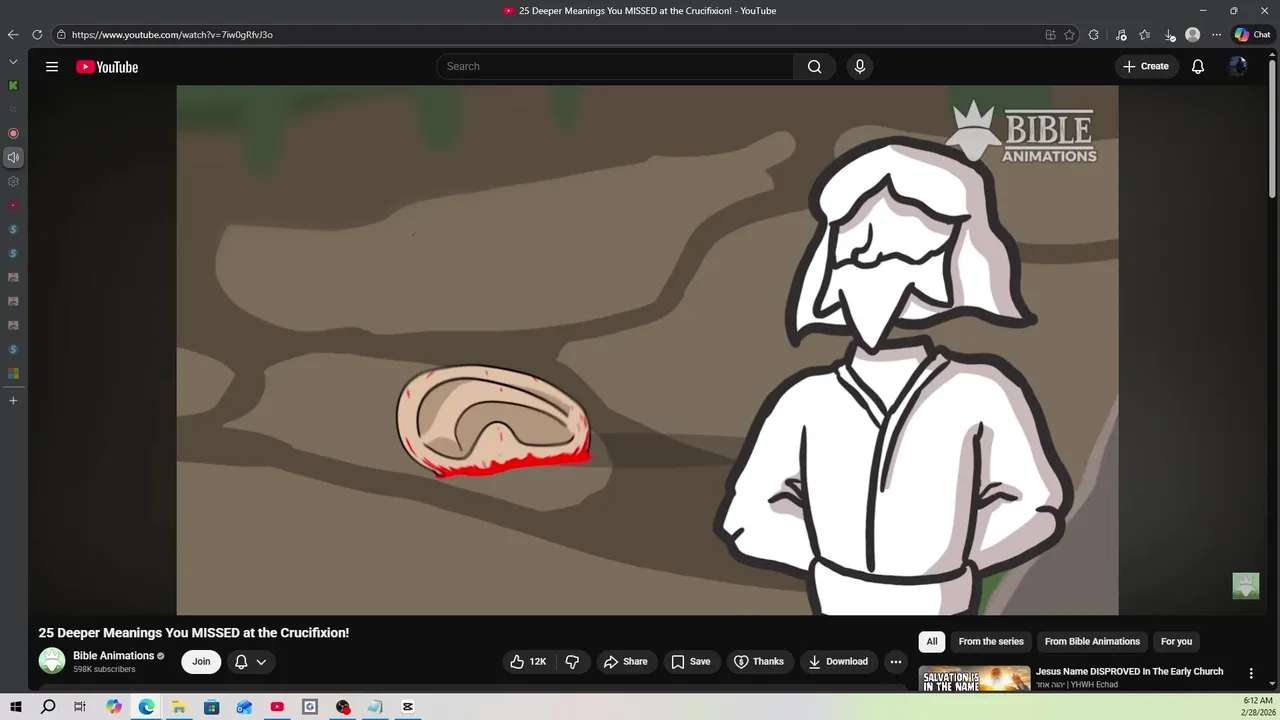1280x720 pixels.
Task: Open Windows taskbar search
Action: (48, 707)
